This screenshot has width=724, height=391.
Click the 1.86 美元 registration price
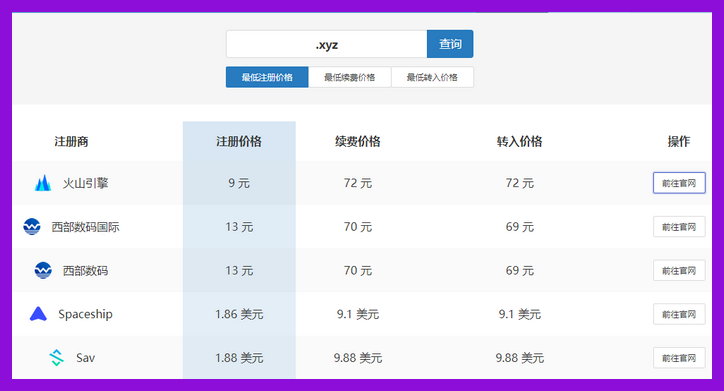click(x=239, y=314)
